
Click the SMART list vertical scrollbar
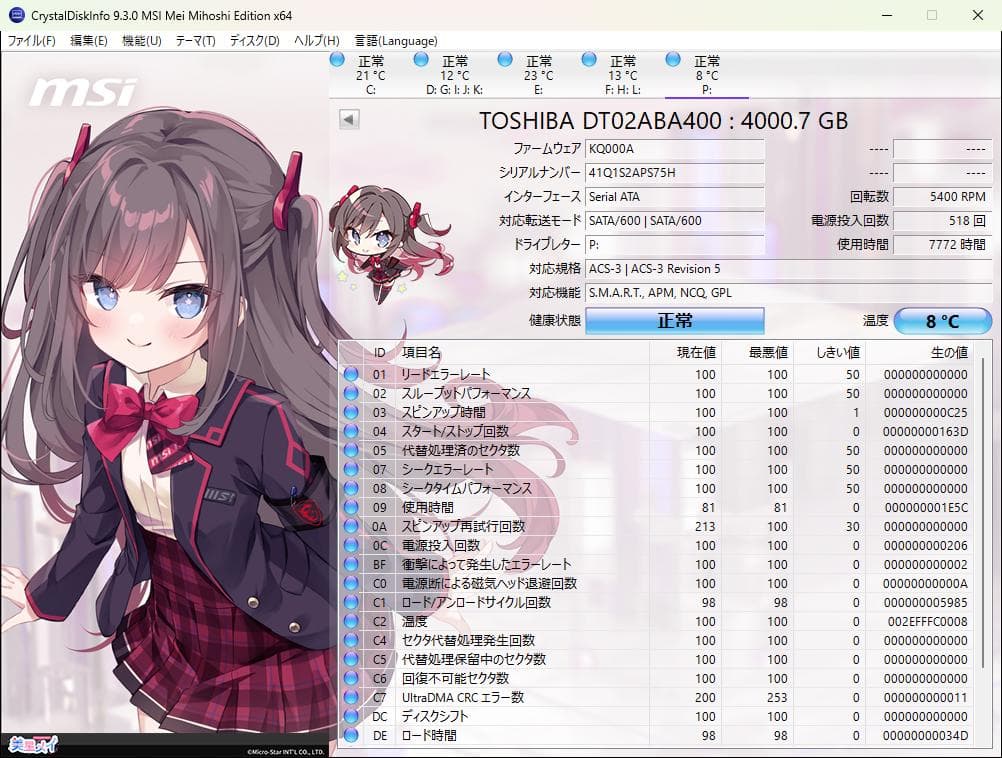pyautogui.click(x=982, y=500)
